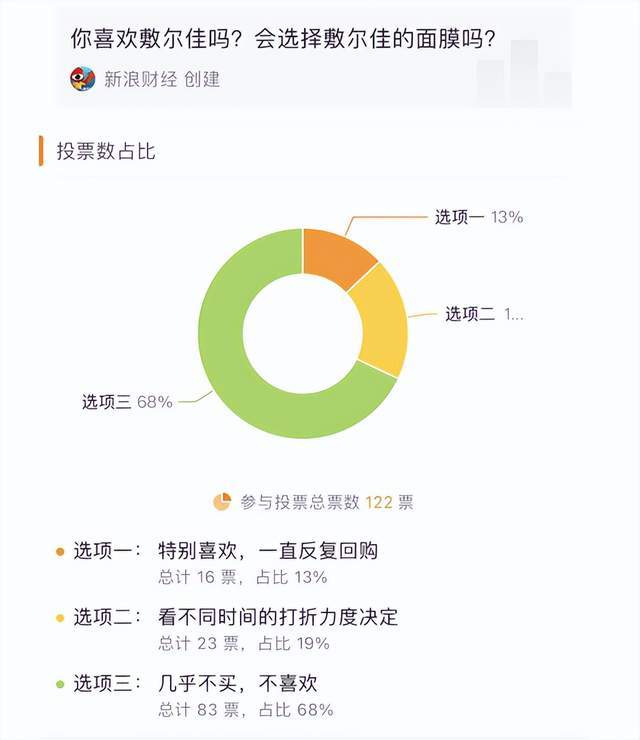Choose option 几乎不买，不喜欢
This screenshot has height=740, width=640.
(x=237, y=684)
